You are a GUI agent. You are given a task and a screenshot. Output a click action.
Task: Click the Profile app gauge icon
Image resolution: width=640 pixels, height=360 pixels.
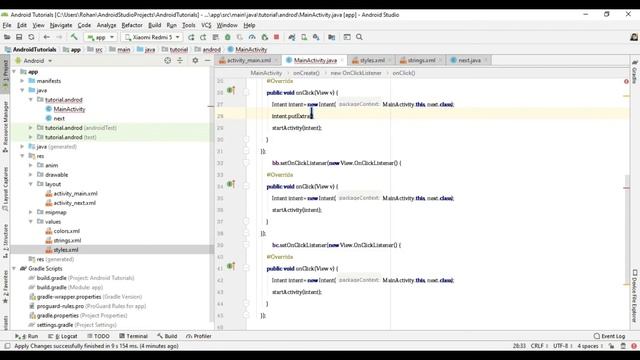(252, 37)
